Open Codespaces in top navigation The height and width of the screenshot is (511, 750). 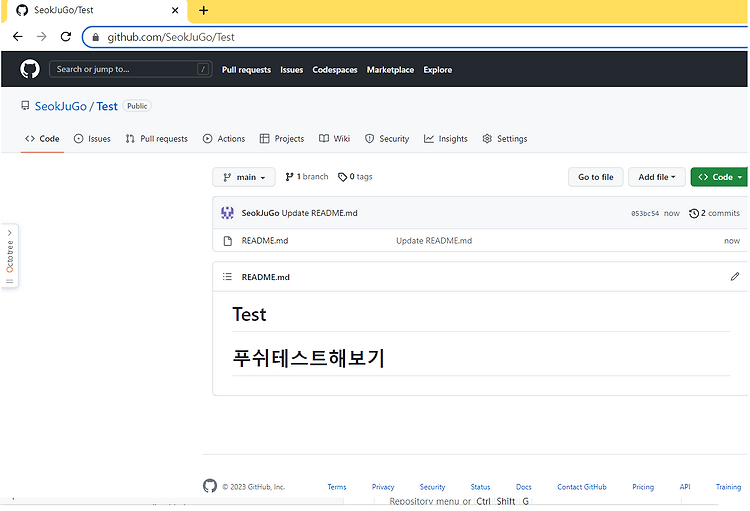tap(335, 70)
